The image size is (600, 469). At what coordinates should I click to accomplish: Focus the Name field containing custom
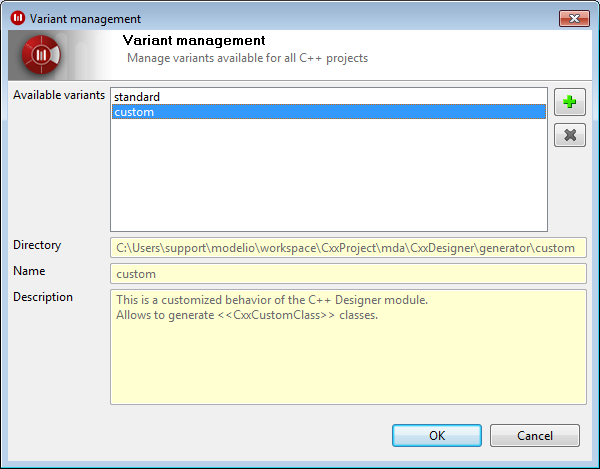pyautogui.click(x=348, y=274)
